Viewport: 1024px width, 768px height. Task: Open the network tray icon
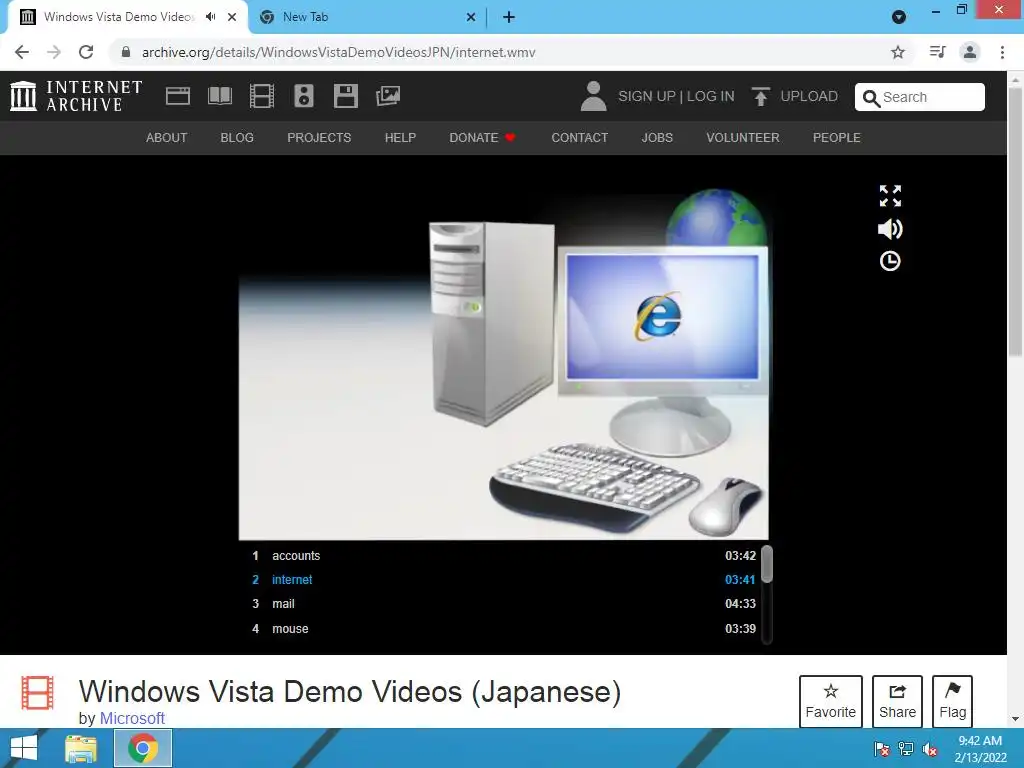906,749
